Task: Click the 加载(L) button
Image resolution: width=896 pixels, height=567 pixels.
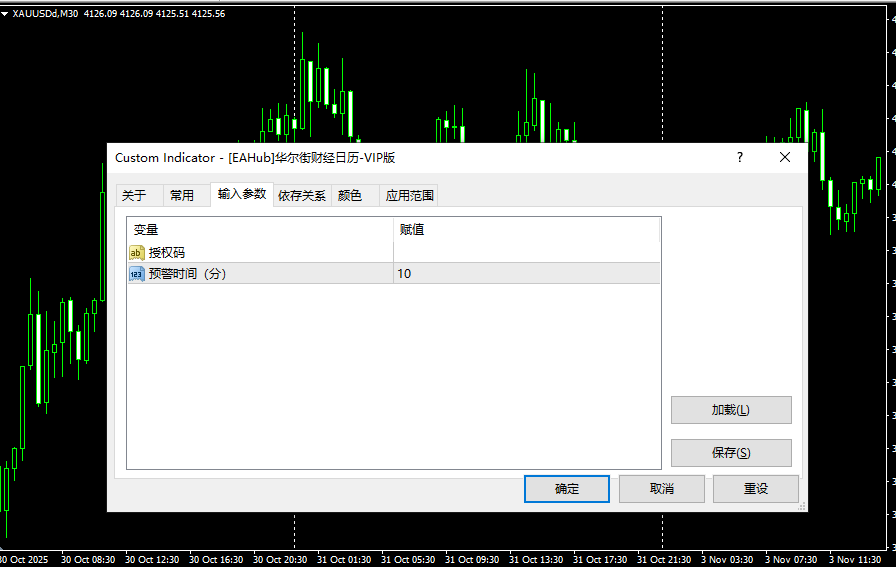Action: click(731, 410)
